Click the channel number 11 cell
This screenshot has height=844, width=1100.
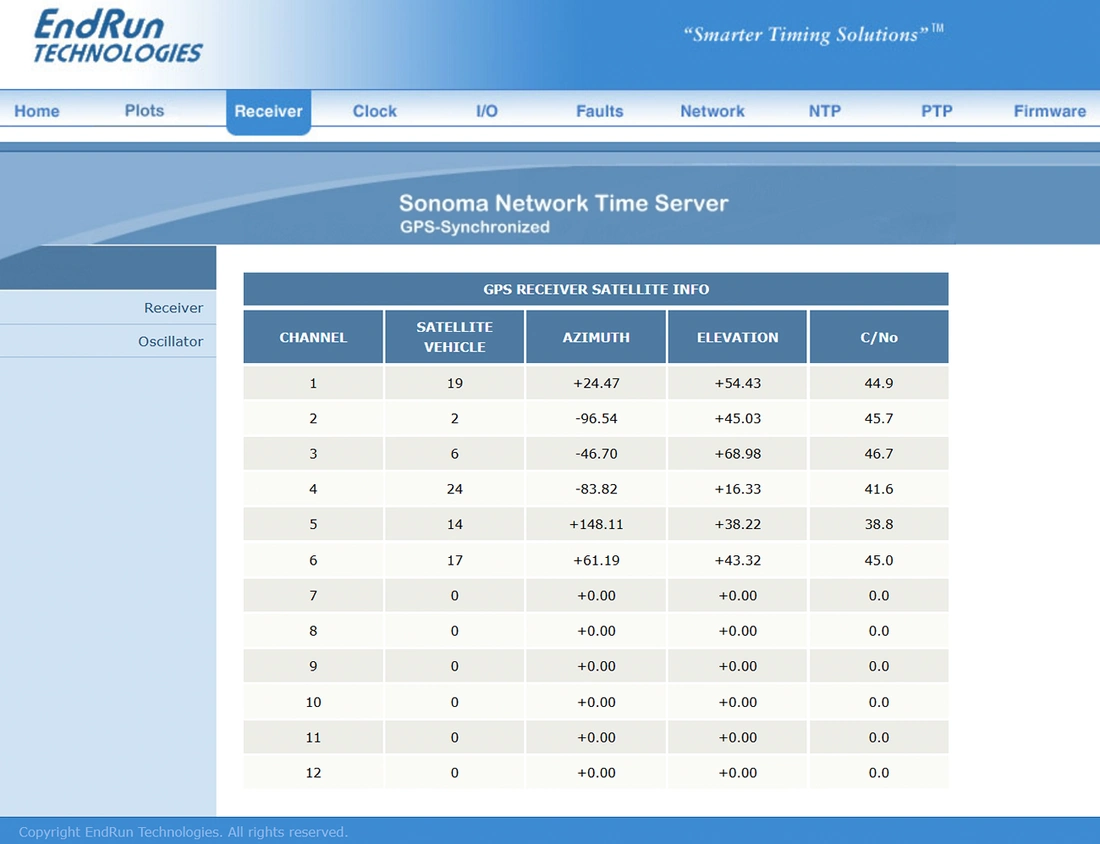[x=313, y=737]
